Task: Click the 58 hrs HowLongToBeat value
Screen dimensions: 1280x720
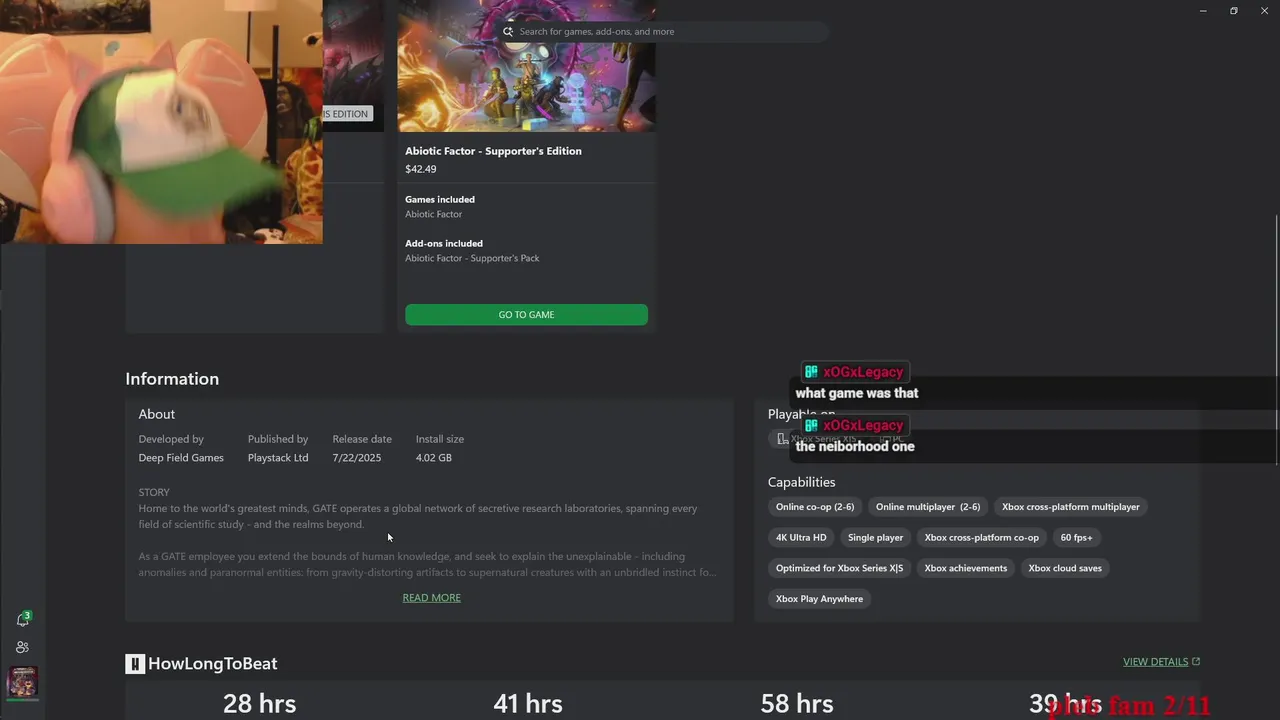Action: pyautogui.click(x=797, y=704)
